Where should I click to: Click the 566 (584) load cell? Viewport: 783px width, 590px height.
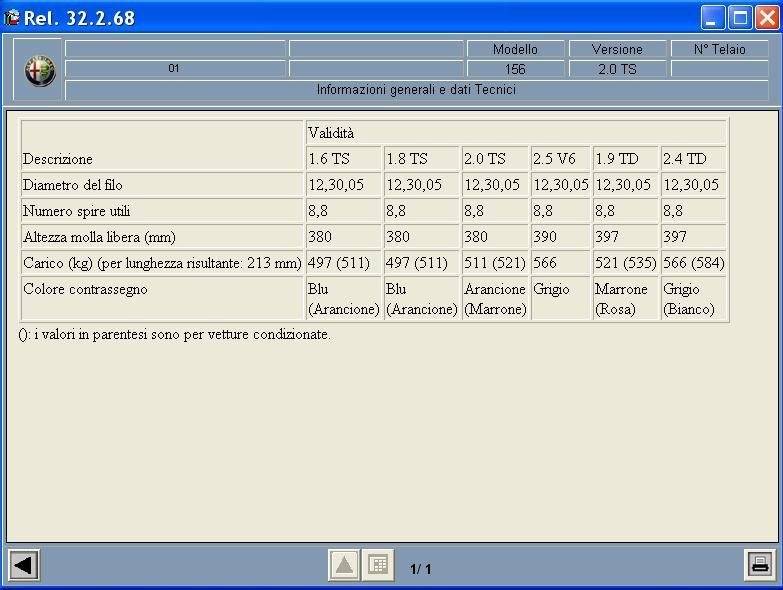(694, 263)
